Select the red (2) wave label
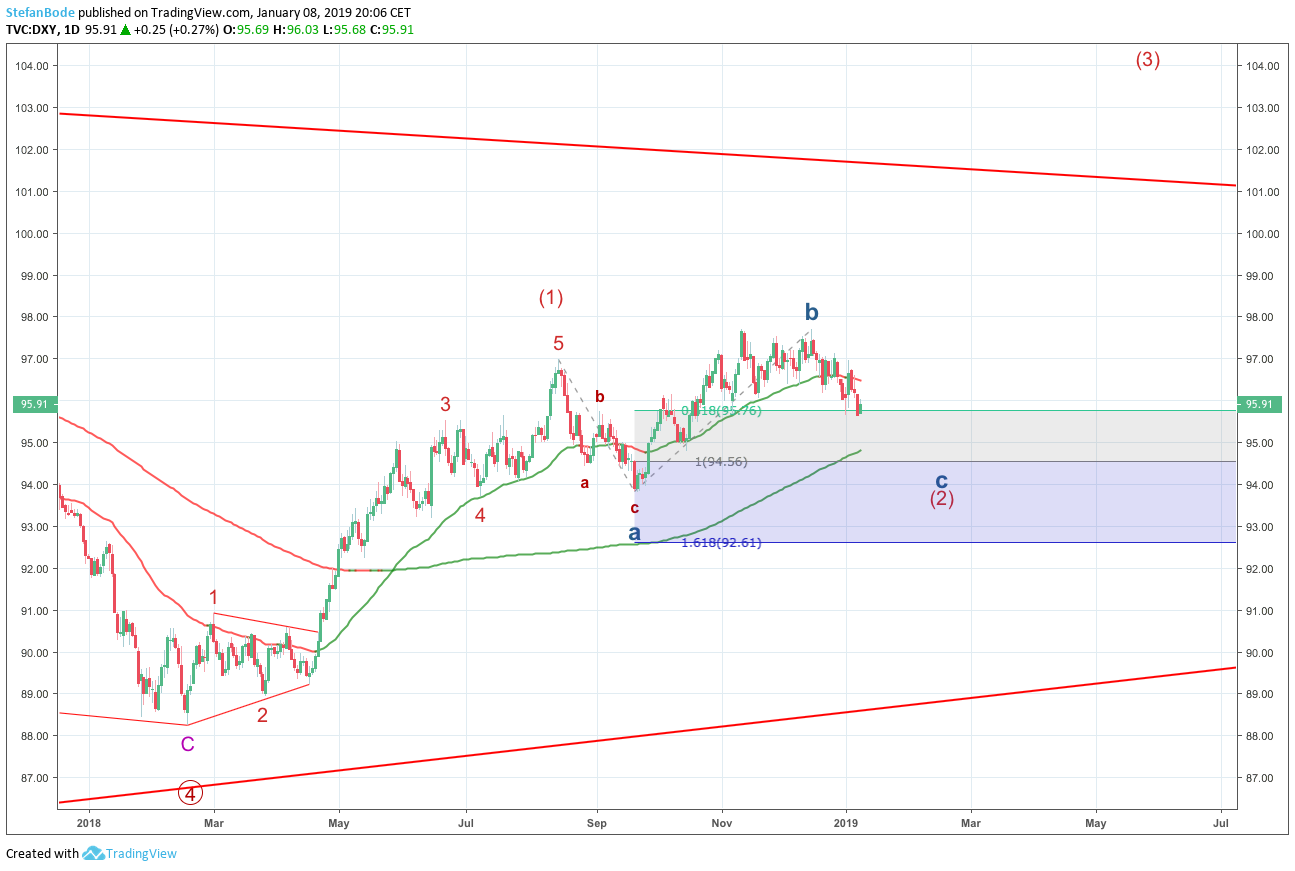The image size is (1295, 871). tap(941, 498)
